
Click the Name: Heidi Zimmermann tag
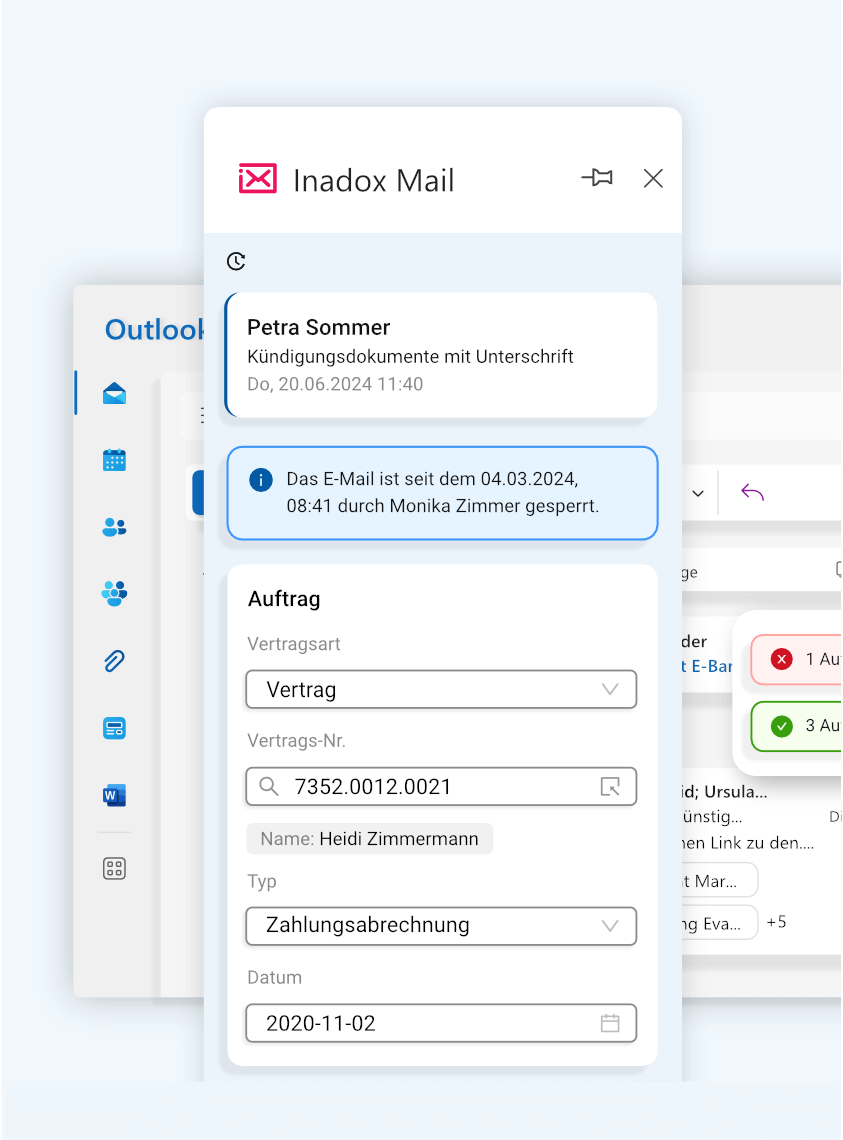pos(369,839)
